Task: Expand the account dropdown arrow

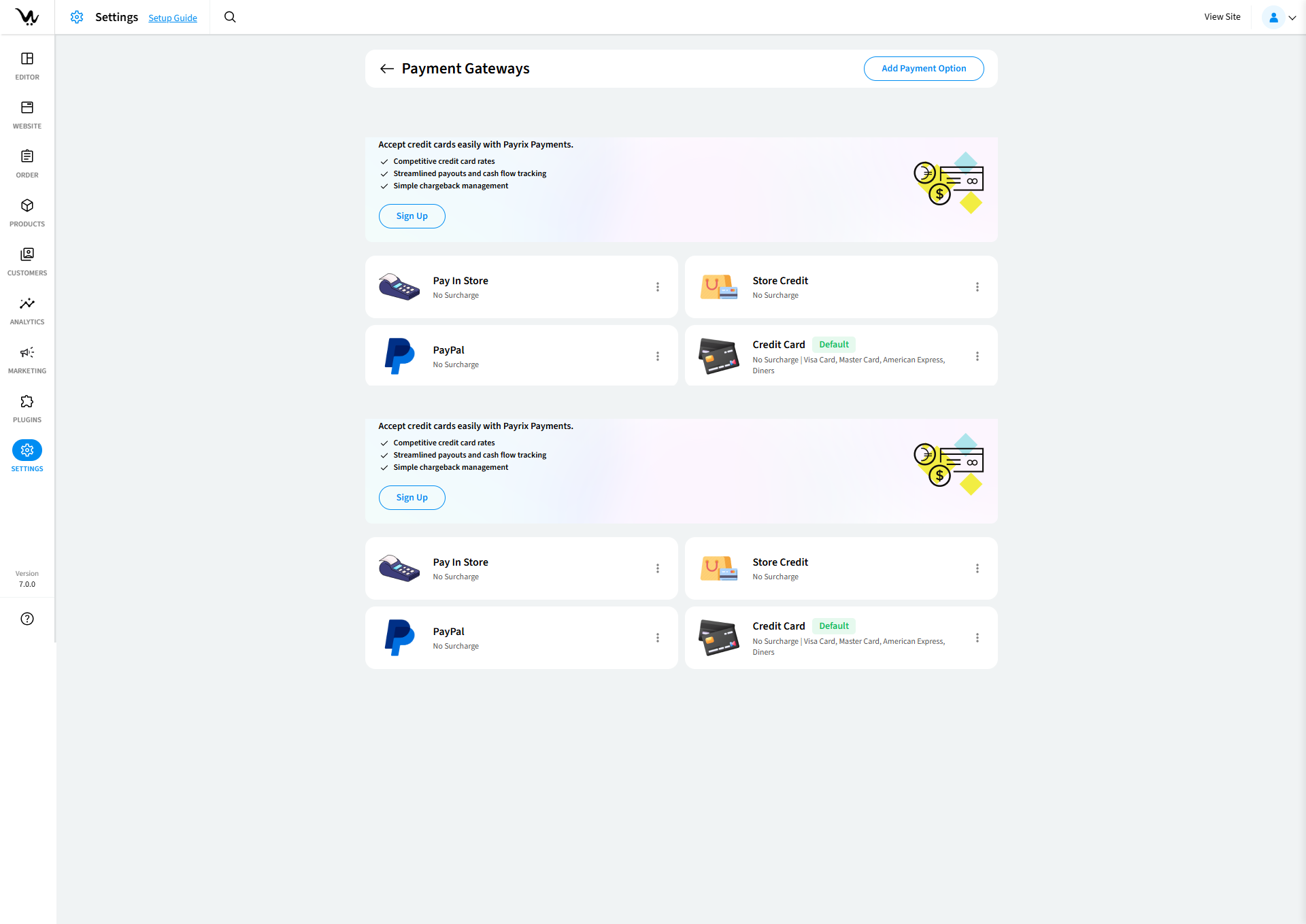Action: point(1292,18)
